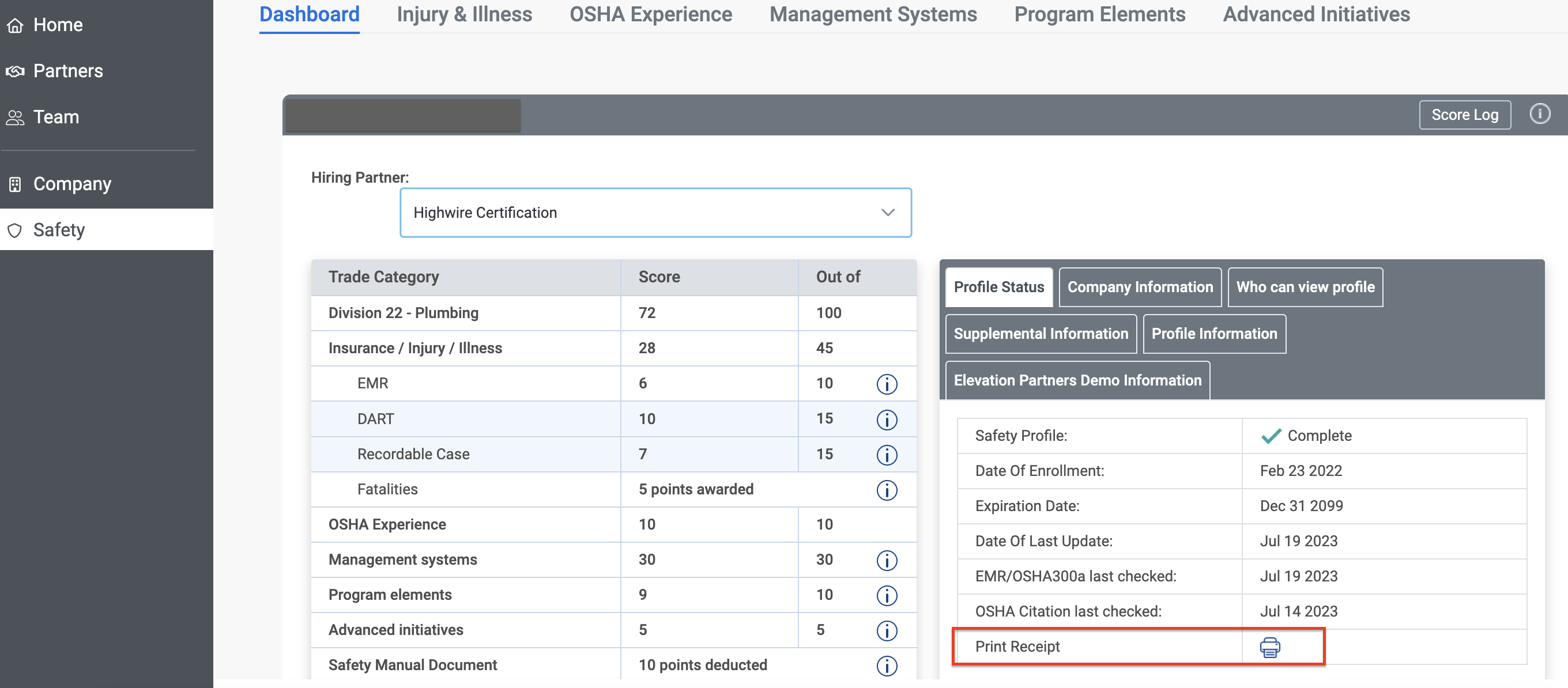The image size is (1568, 688).
Task: Click the Print Receipt printer icon
Action: click(x=1270, y=647)
